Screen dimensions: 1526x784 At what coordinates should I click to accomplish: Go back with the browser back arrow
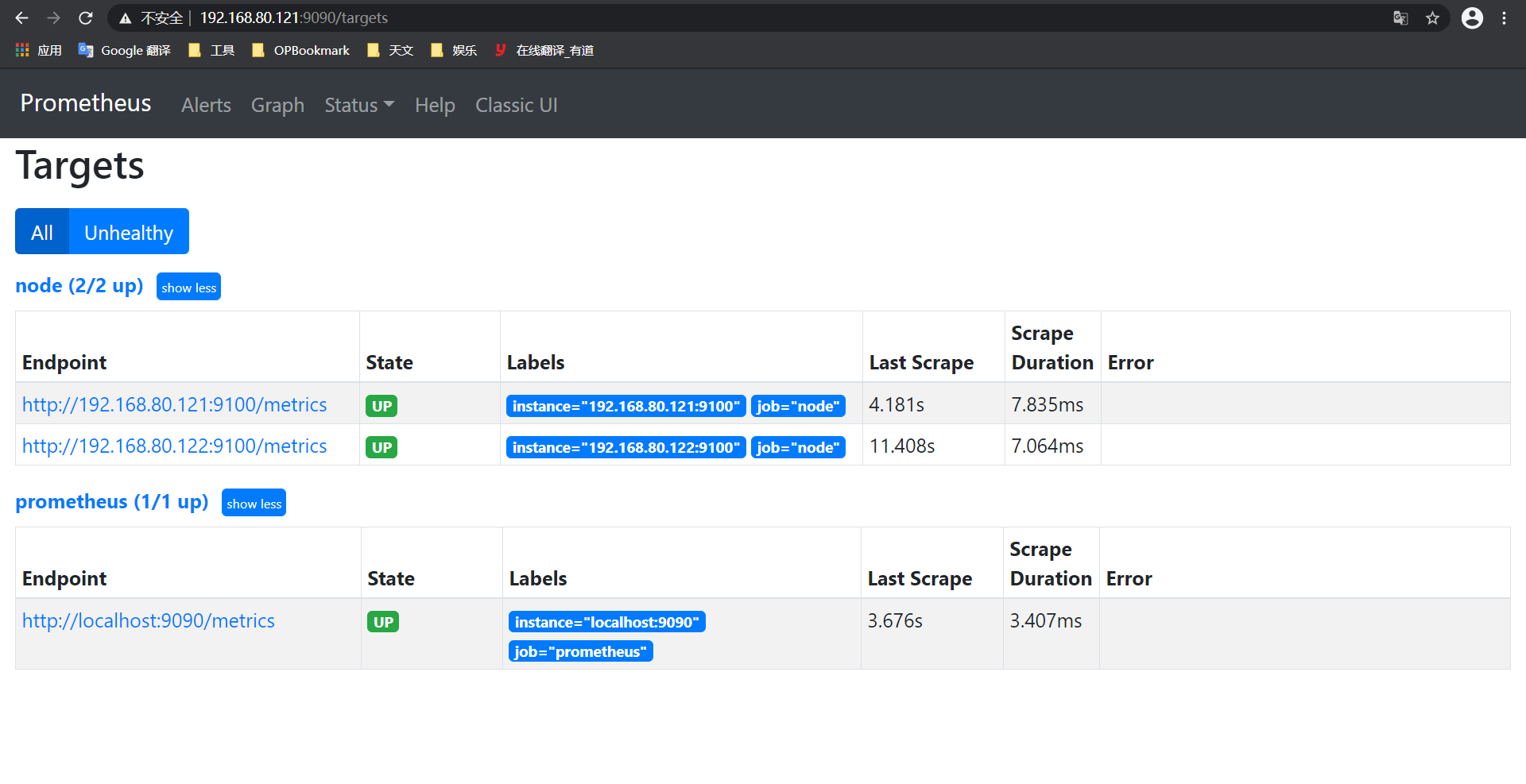21,17
